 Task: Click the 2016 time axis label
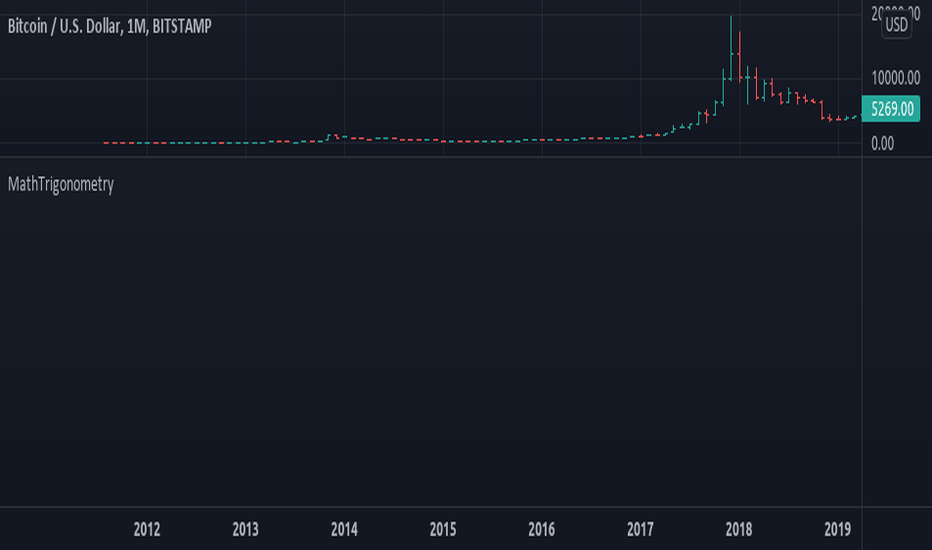(541, 529)
